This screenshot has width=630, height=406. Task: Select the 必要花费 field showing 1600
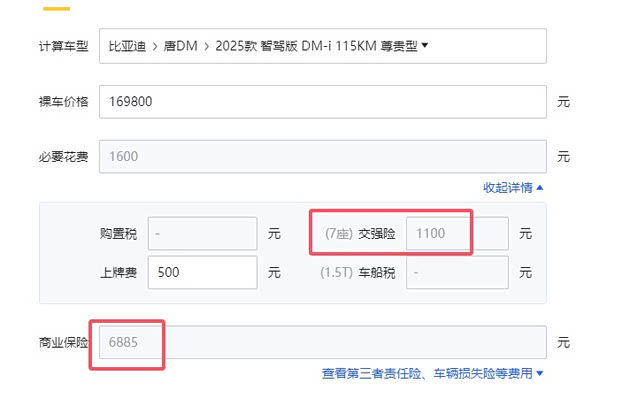pyautogui.click(x=321, y=156)
